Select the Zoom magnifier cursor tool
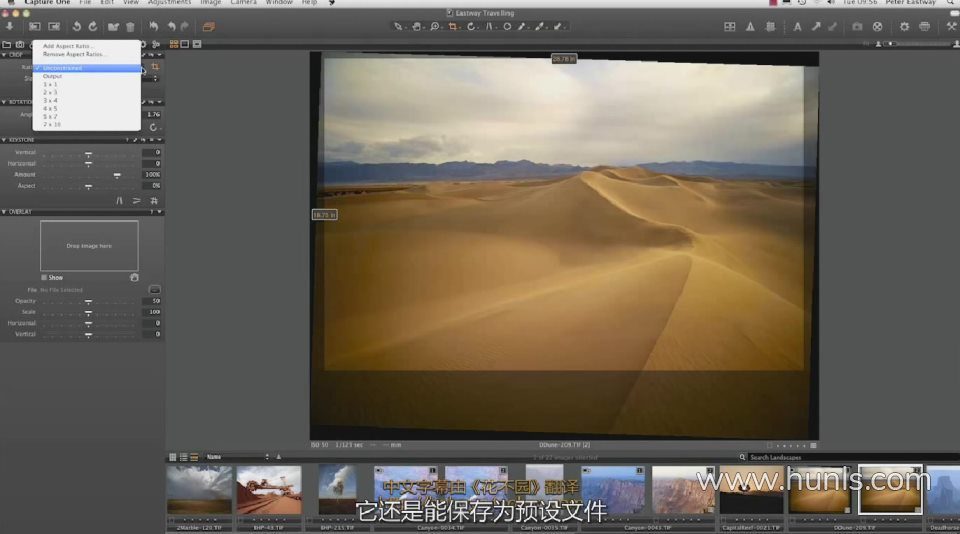The height and width of the screenshot is (534, 960). (x=435, y=26)
